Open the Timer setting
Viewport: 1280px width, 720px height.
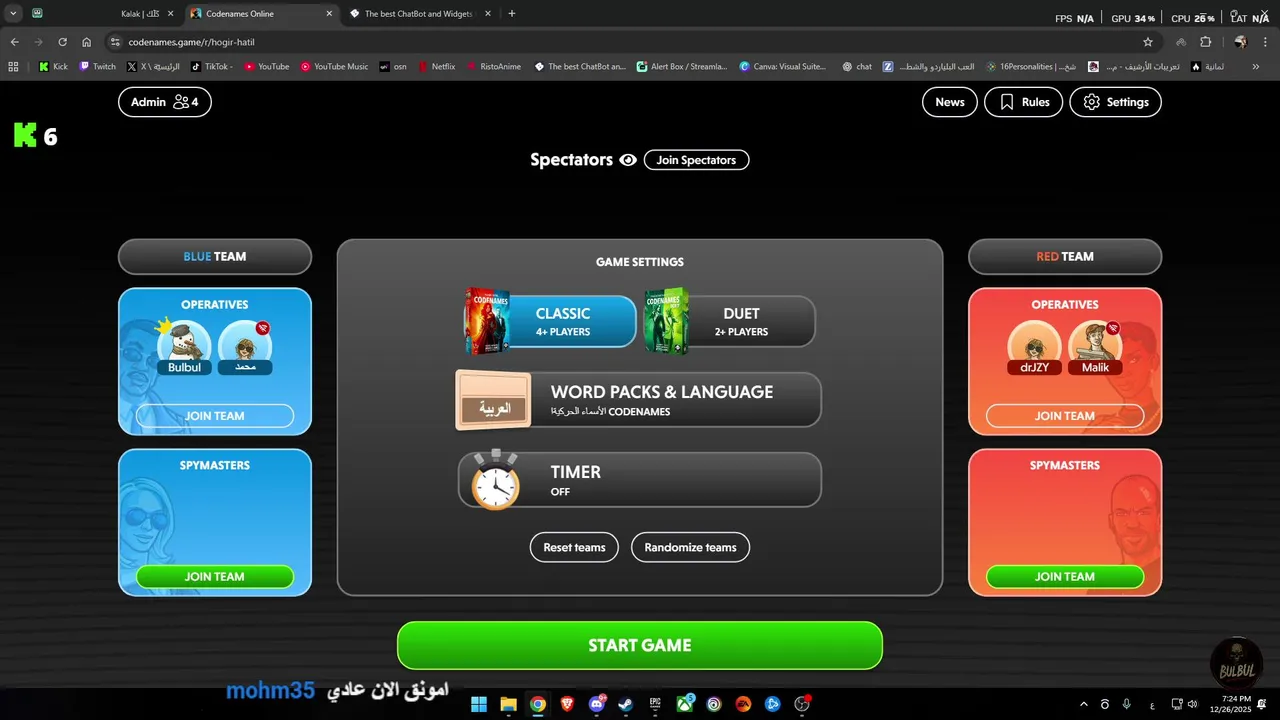(x=639, y=480)
